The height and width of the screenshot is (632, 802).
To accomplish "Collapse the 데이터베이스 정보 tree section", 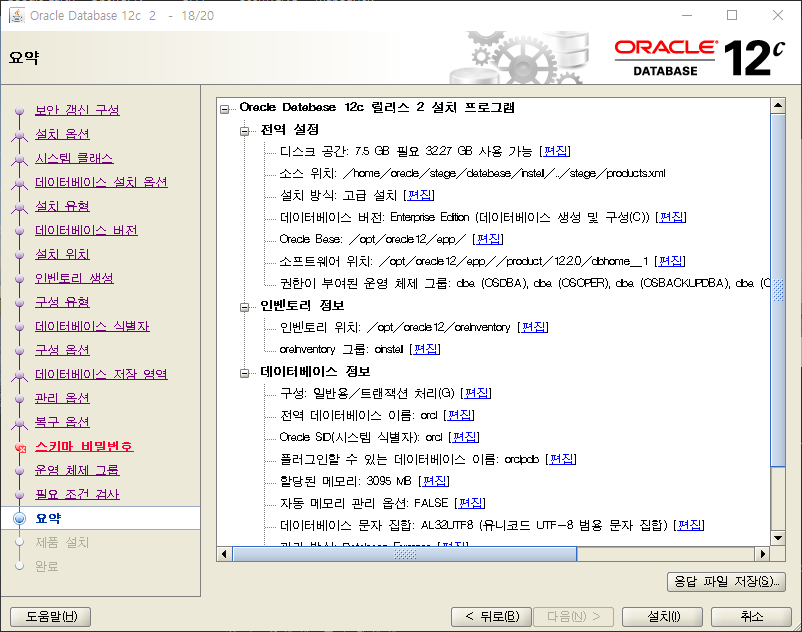I will 244,373.
